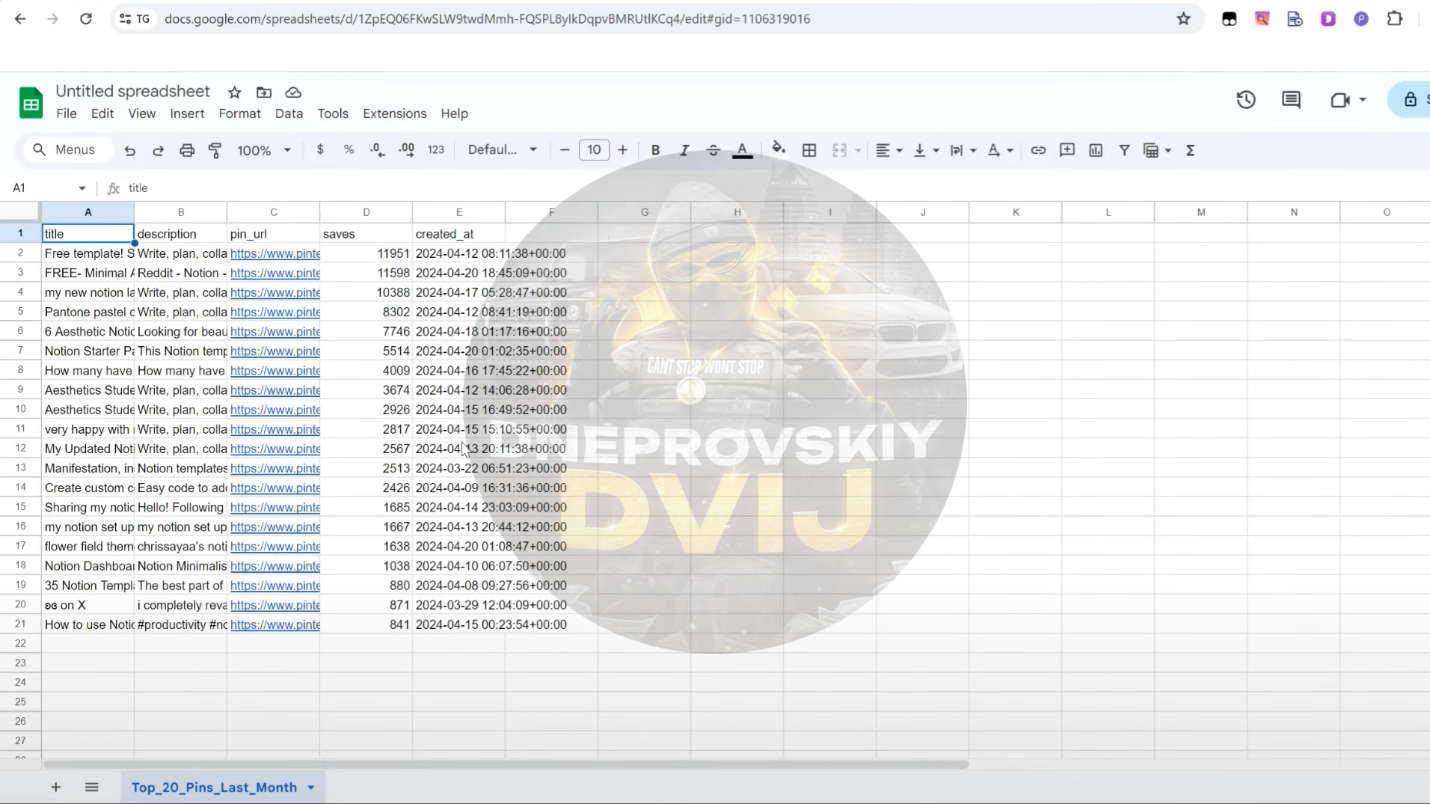Open the text color picker
Screen dimensions: 1430x804
click(x=743, y=150)
